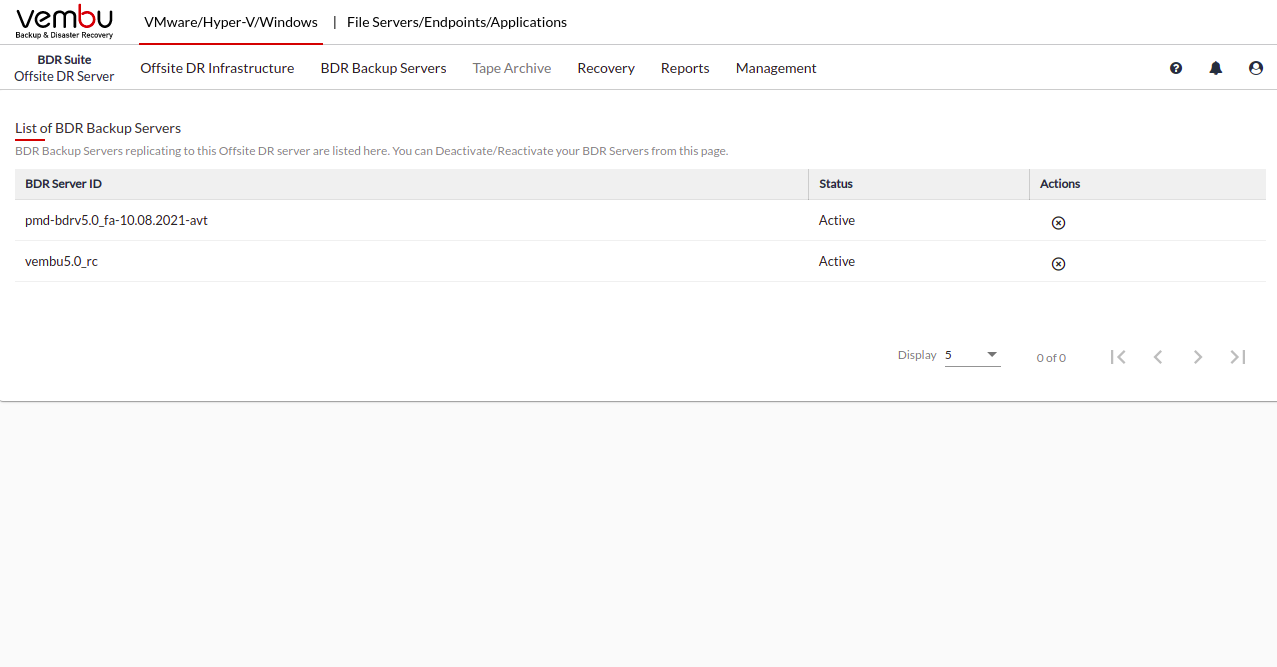Open the Reports menu
1277x667 pixels.
tap(685, 68)
